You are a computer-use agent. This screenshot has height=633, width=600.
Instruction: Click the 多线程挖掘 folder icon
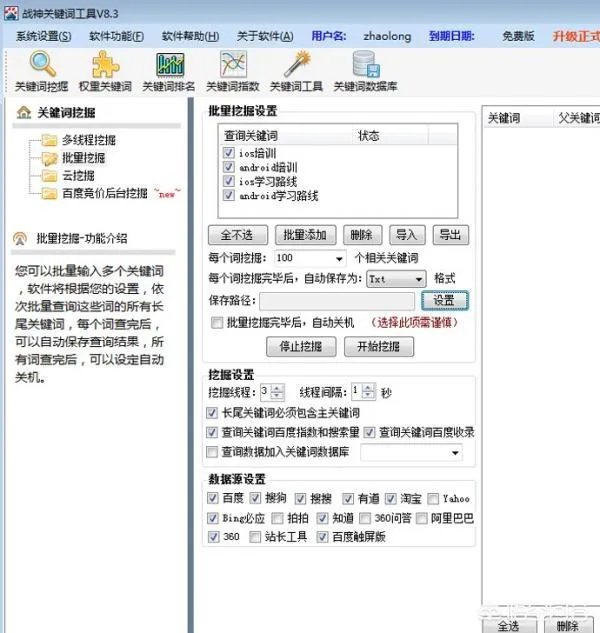[x=50, y=140]
